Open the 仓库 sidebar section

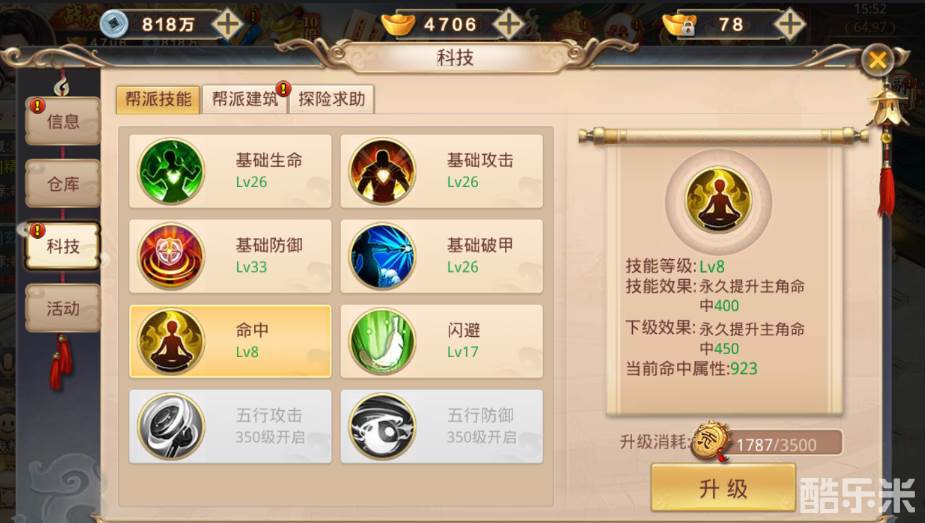click(63, 184)
